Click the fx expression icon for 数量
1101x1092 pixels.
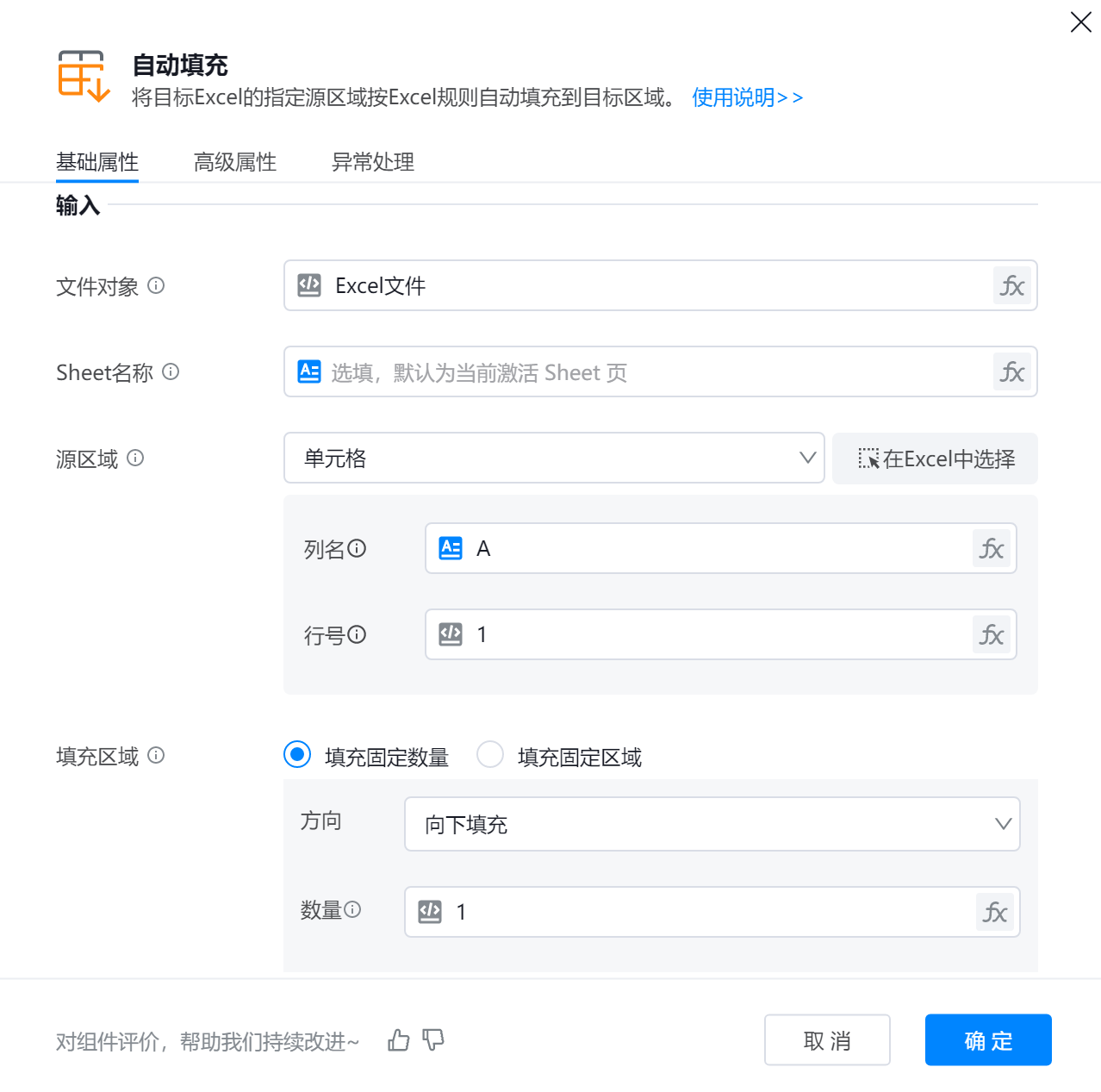click(994, 913)
